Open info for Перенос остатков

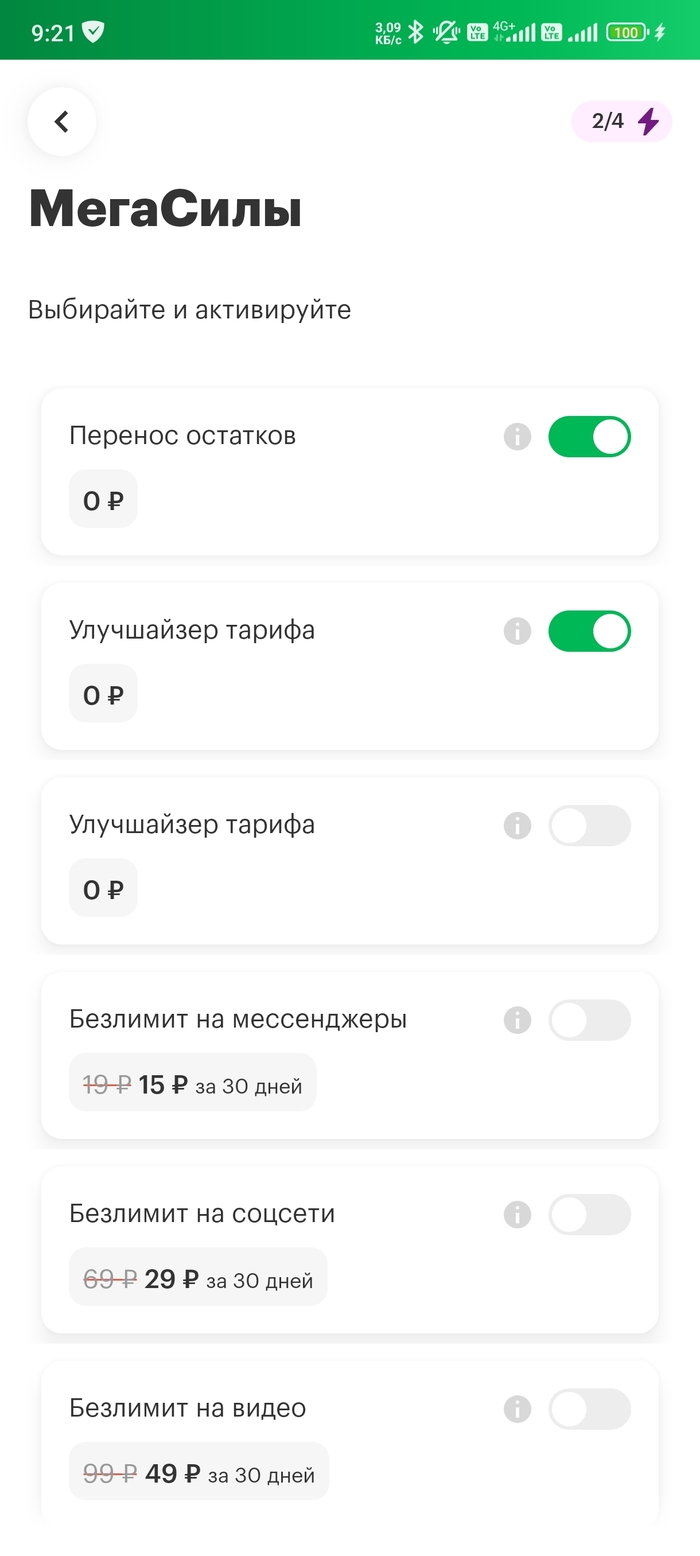[517, 436]
